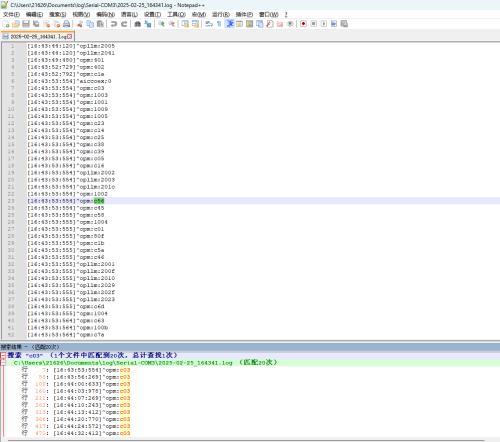Cut selection with scissors icon
Image resolution: width=500 pixels, height=442 pixels.
(x=80, y=24)
